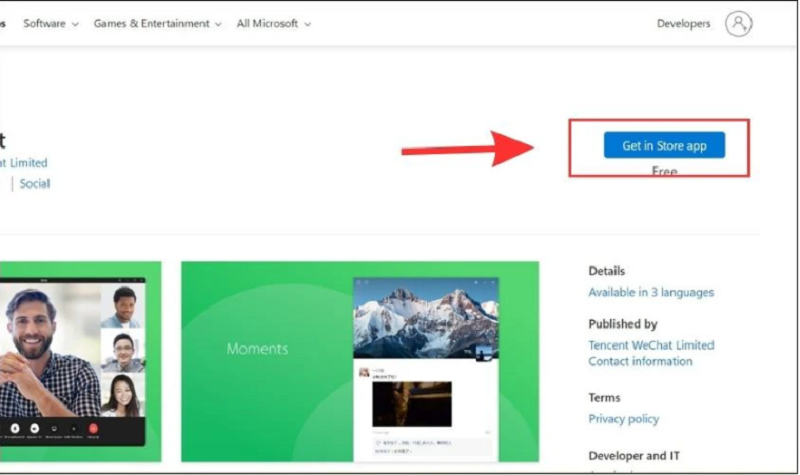800x475 pixels.
Task: Open Available in 3 languages link
Action: tap(651, 293)
